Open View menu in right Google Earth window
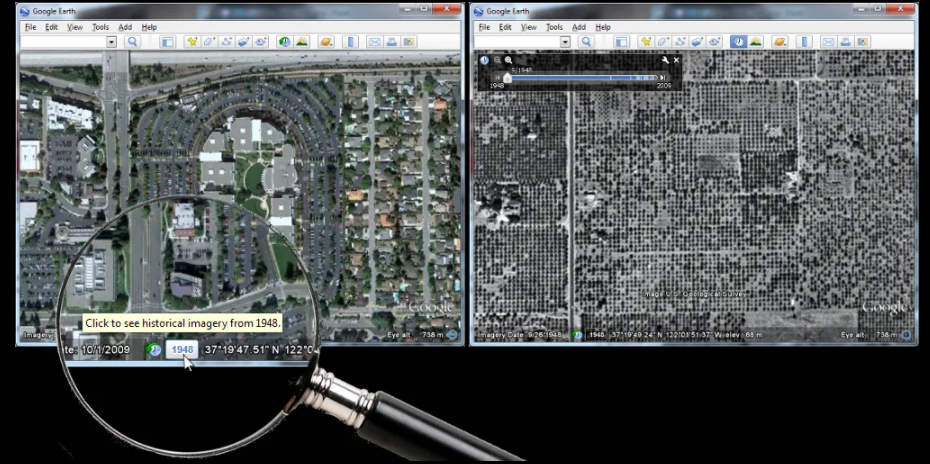This screenshot has width=930, height=464. point(528,27)
